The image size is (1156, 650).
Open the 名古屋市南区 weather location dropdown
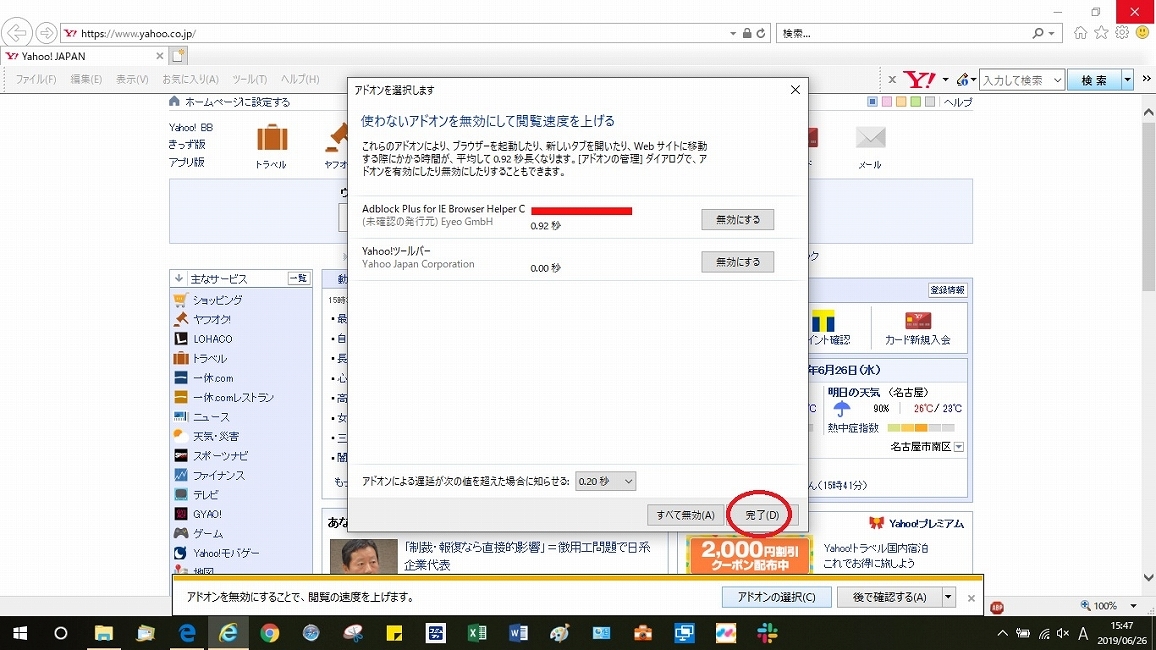pos(958,447)
